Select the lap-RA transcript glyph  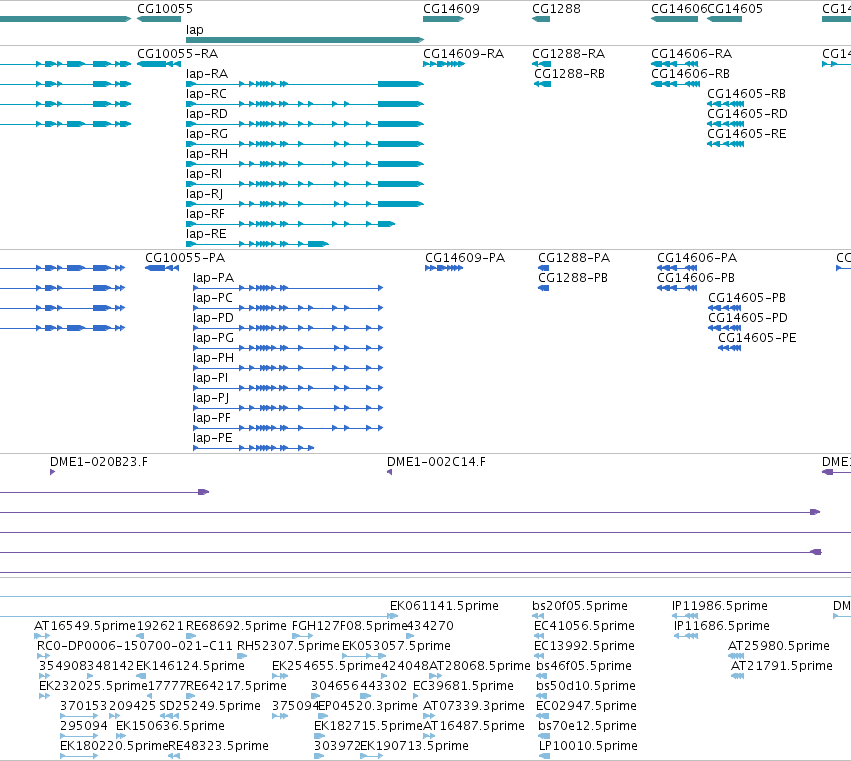pos(304,84)
